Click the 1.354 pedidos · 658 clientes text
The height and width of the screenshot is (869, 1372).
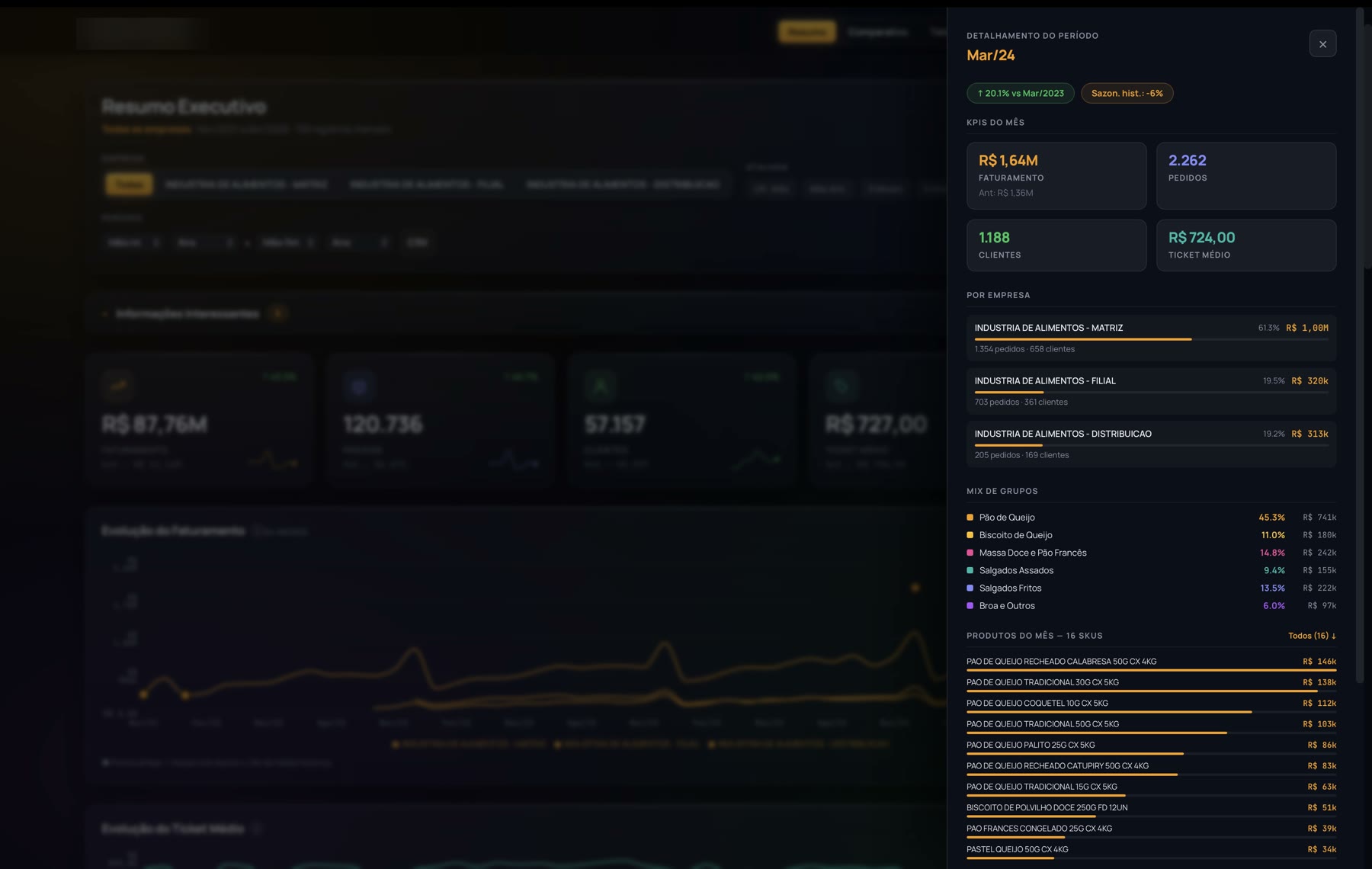[1024, 349]
